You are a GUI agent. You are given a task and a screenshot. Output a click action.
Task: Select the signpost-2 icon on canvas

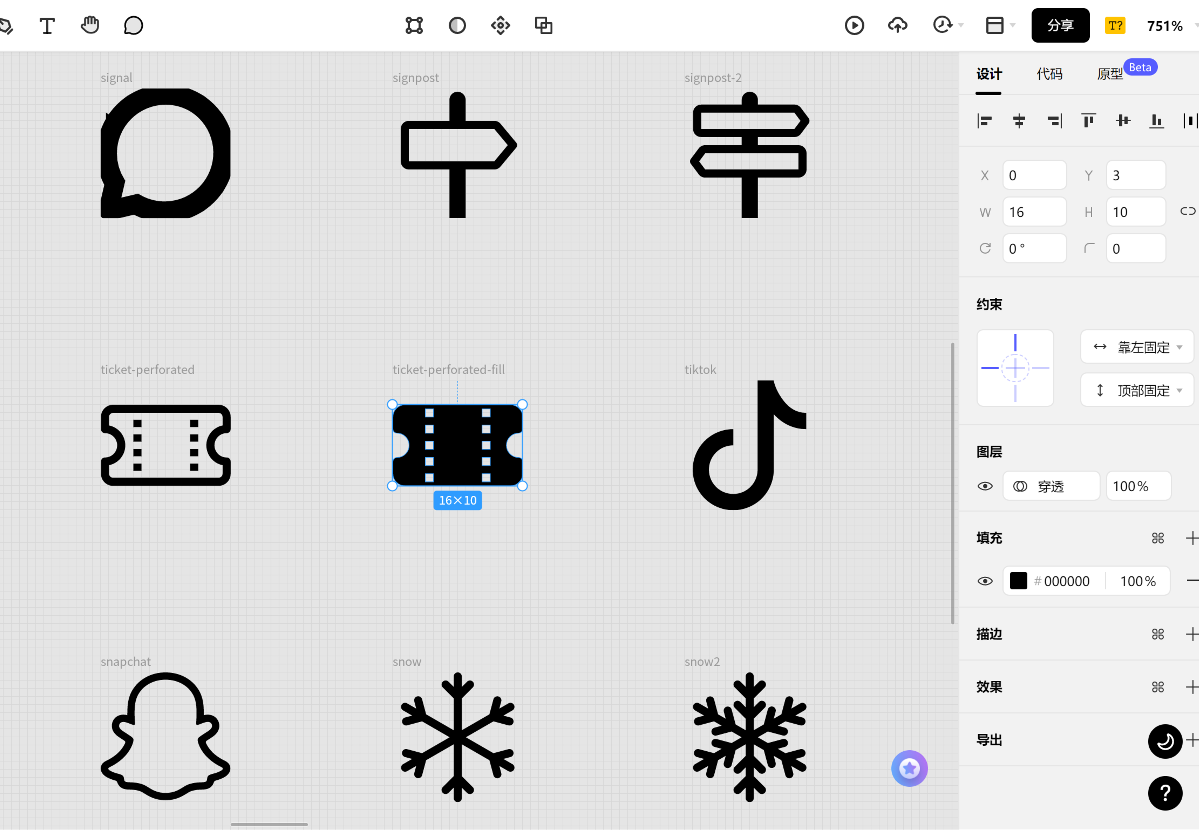point(749,155)
